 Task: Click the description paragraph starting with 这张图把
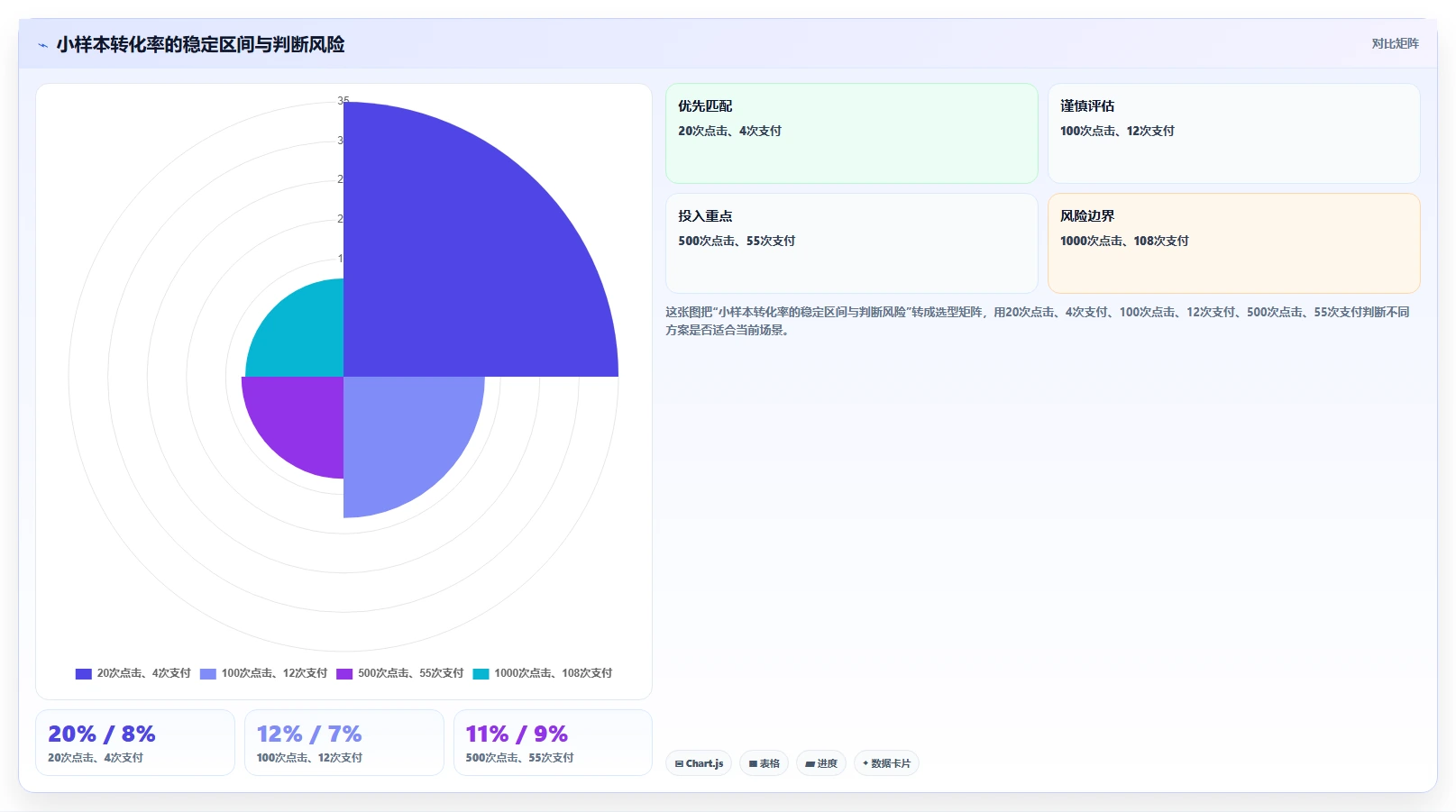1038,321
